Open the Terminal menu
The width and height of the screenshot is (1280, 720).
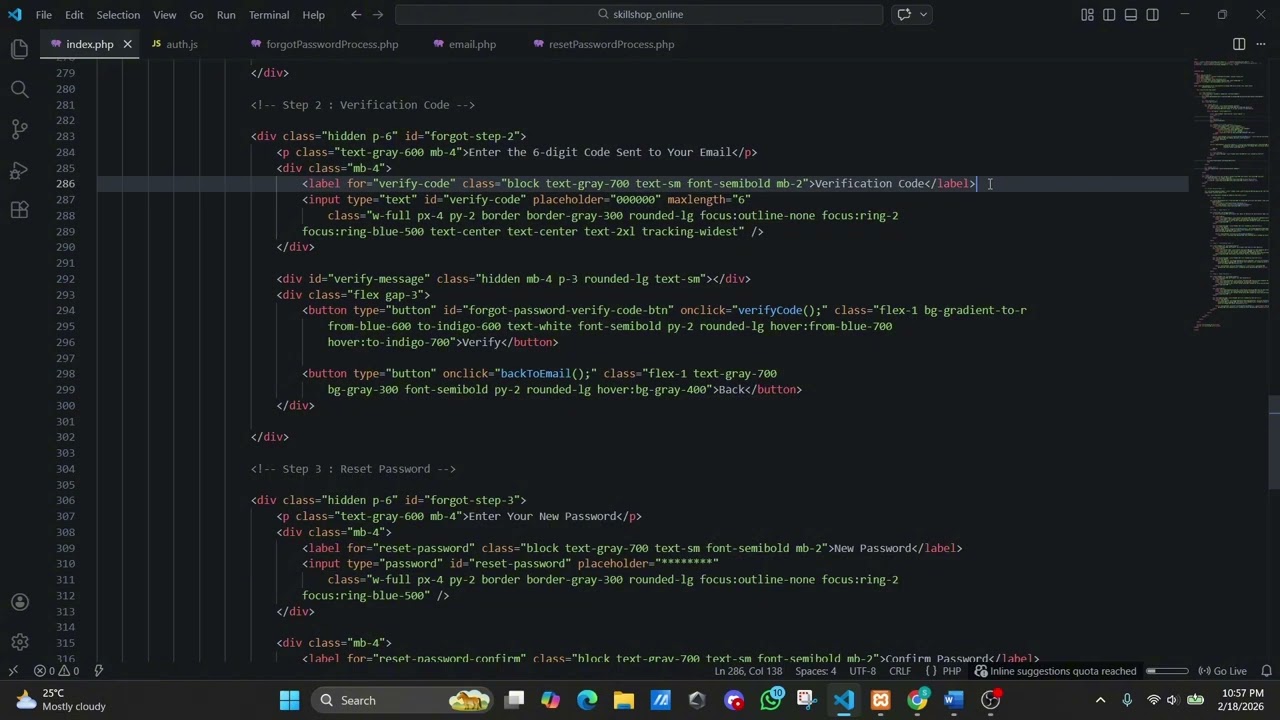(269, 15)
